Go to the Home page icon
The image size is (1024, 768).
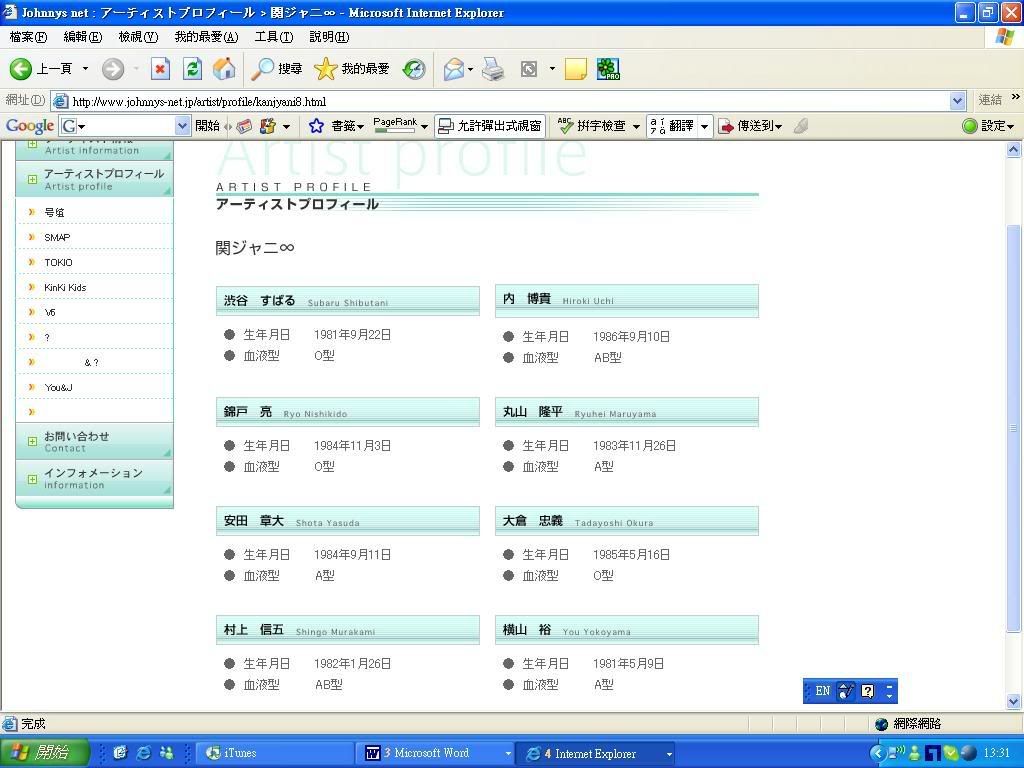pyautogui.click(x=224, y=69)
